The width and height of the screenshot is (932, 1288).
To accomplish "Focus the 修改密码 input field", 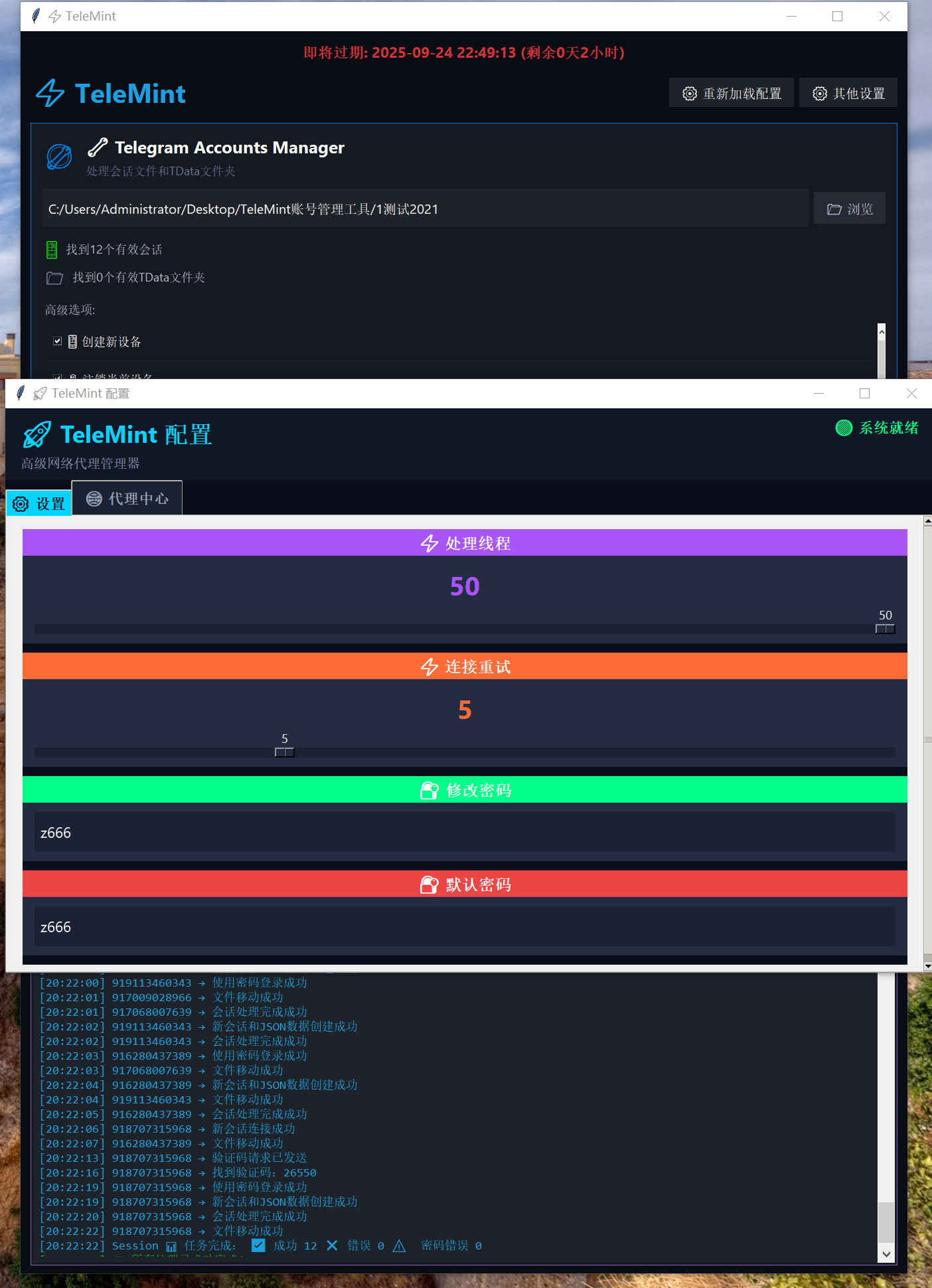I will [465, 833].
